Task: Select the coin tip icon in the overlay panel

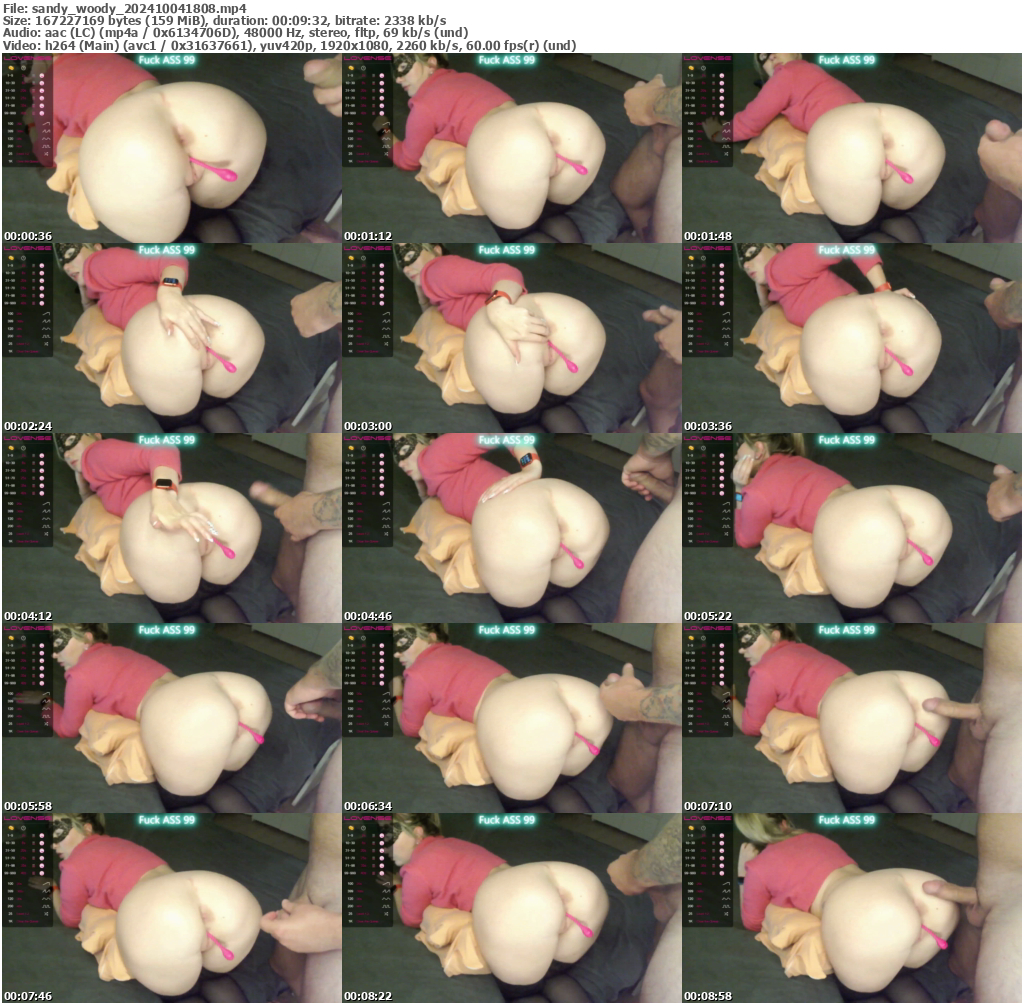Action: pyautogui.click(x=11, y=68)
